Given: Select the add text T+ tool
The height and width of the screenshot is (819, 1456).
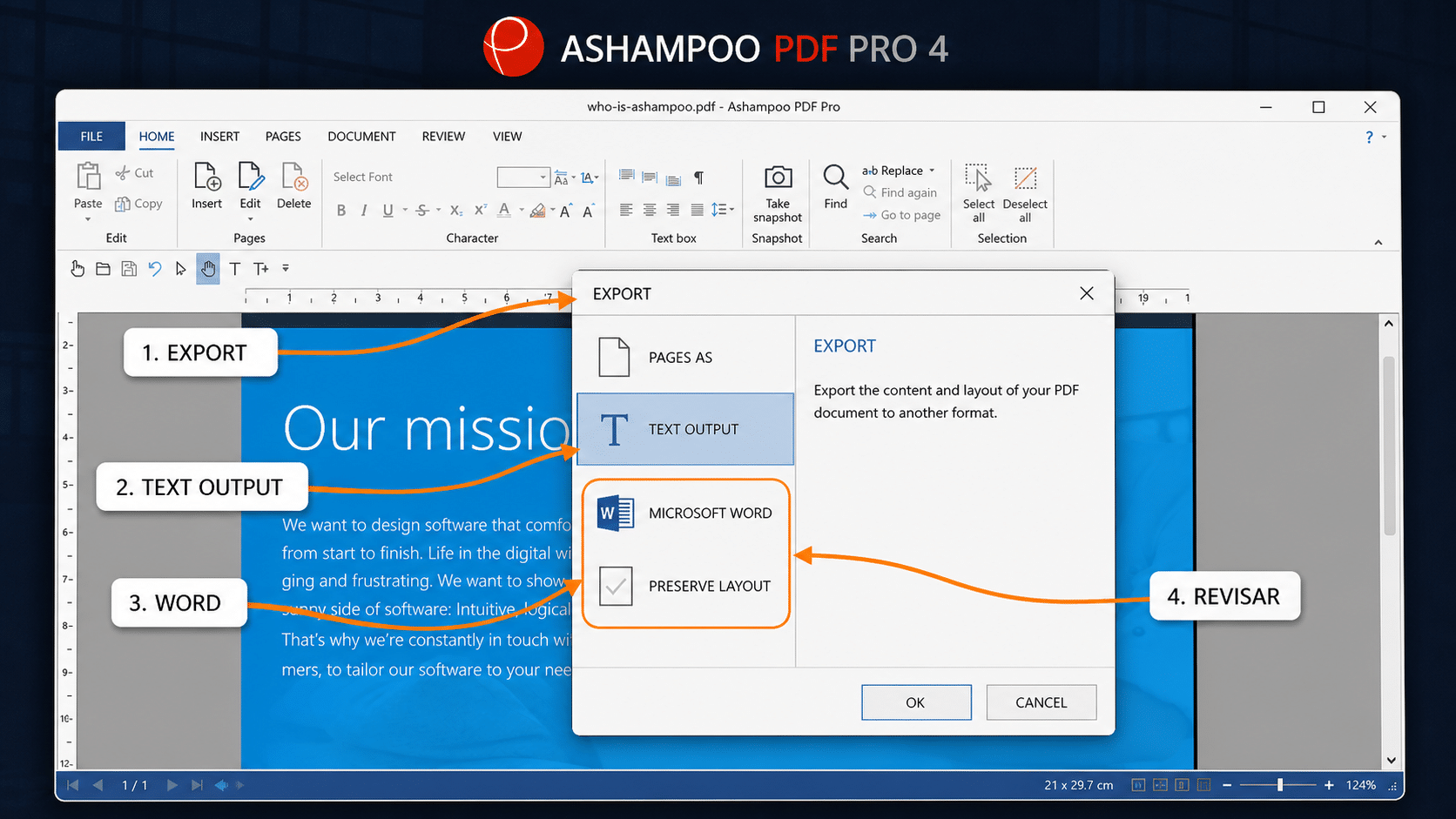Looking at the screenshot, I should (261, 269).
